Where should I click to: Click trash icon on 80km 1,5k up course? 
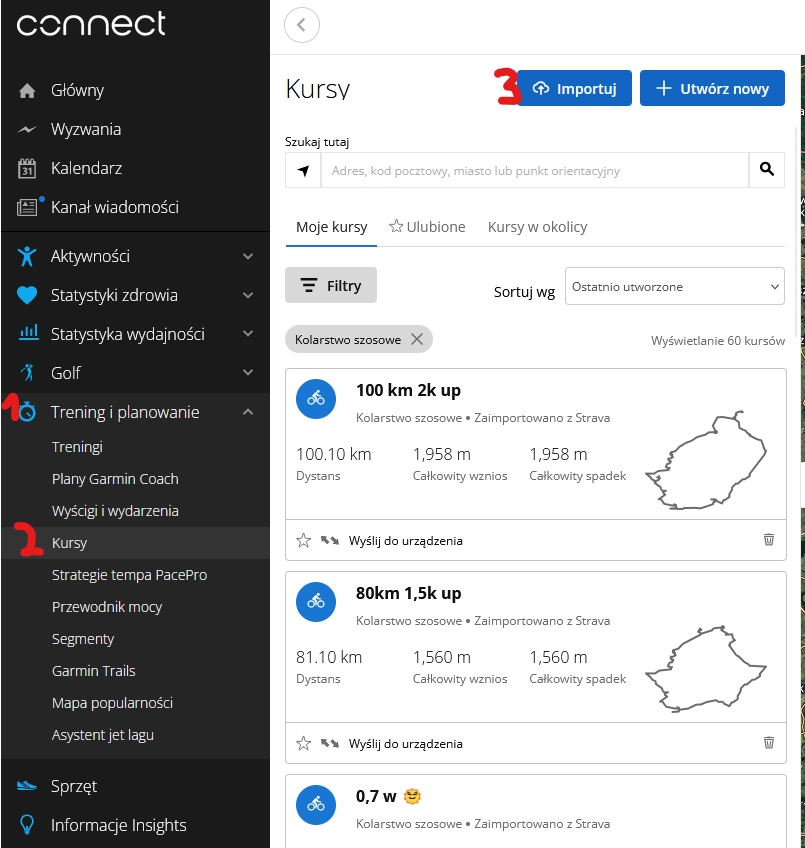[x=768, y=743]
